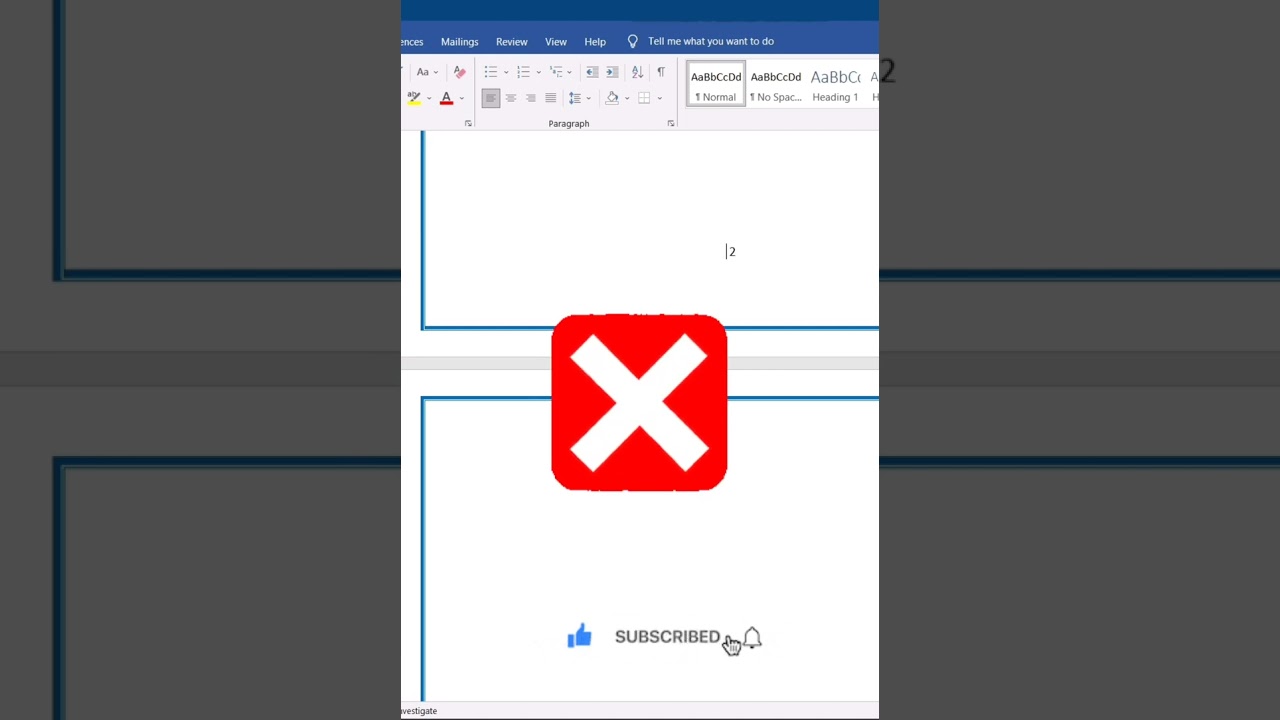The image size is (1280, 720).
Task: Apply the No Spacing style
Action: coord(776,85)
